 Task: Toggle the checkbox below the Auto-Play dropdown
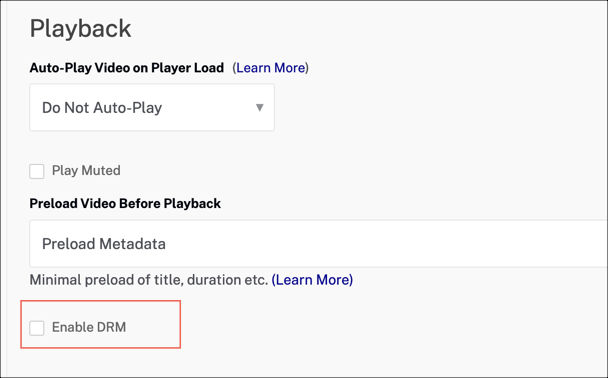37,171
